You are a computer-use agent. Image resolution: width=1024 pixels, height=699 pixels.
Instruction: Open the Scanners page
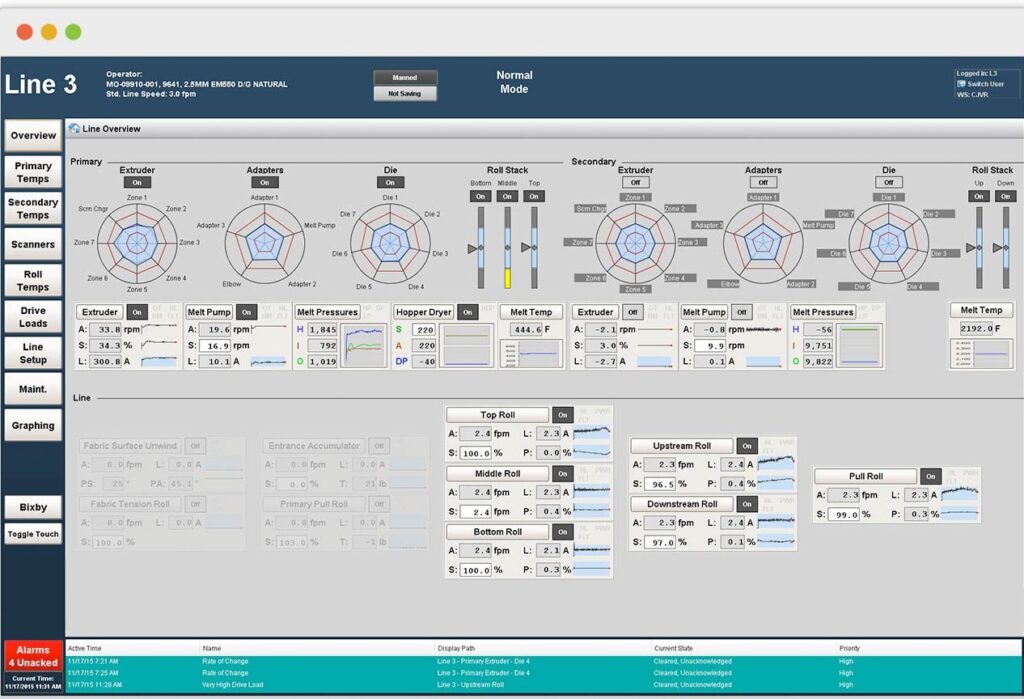(x=33, y=244)
